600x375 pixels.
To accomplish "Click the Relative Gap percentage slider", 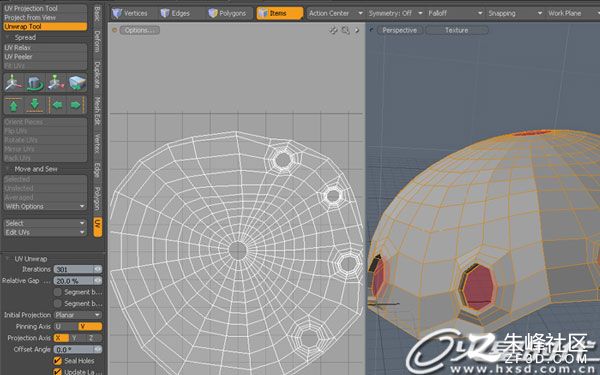I will [x=78, y=281].
